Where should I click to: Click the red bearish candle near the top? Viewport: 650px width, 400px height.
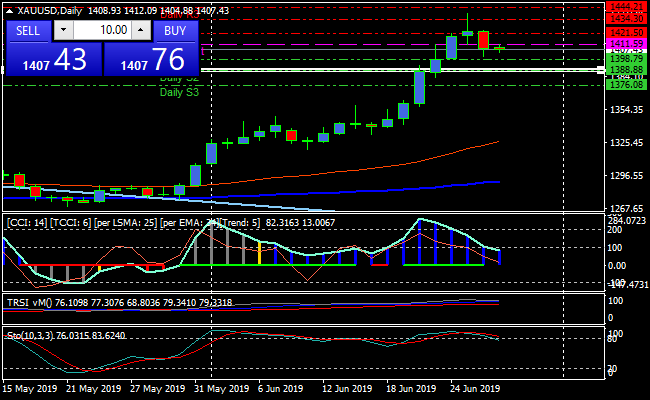point(483,39)
